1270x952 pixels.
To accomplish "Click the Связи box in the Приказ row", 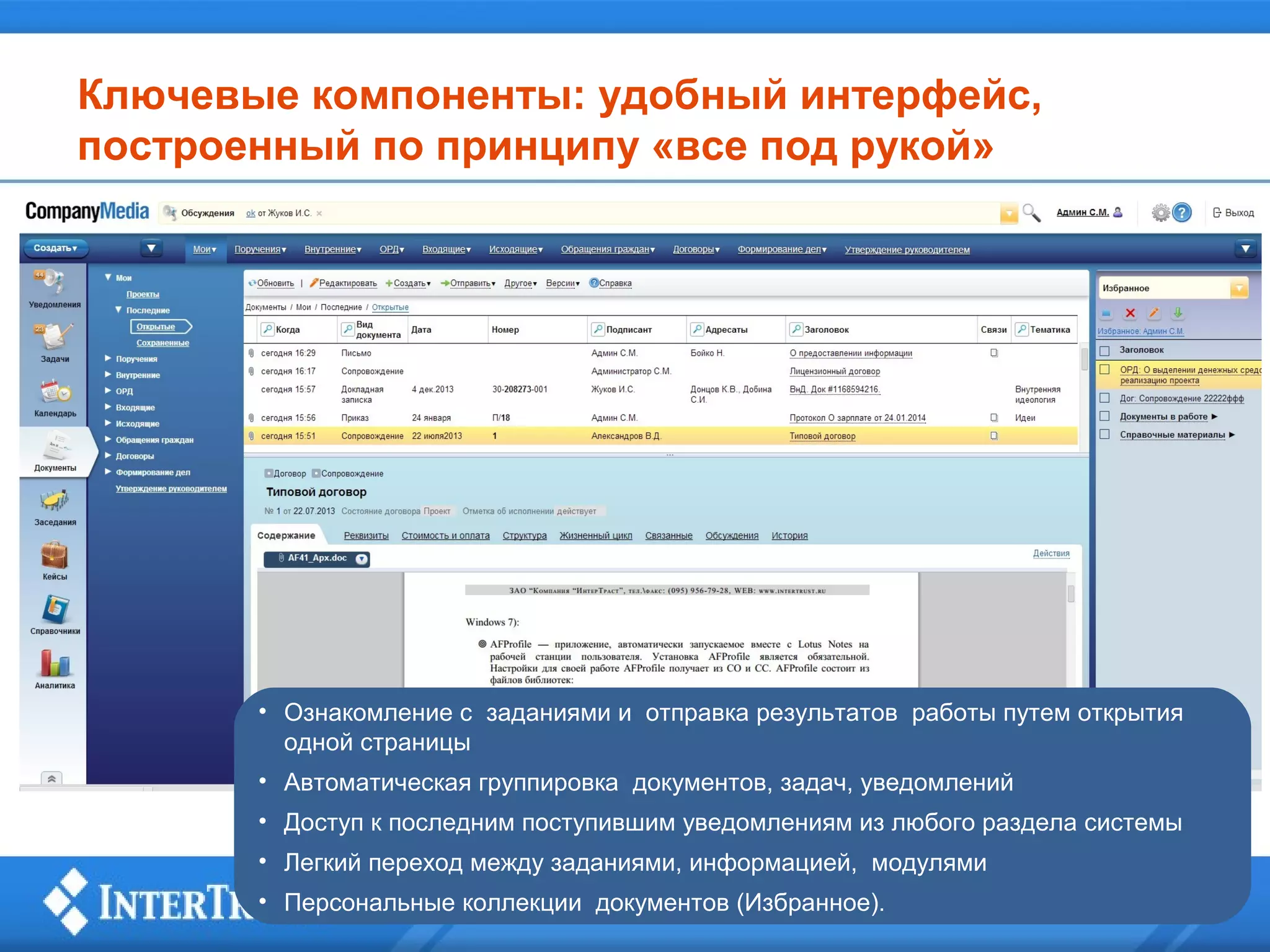I will 994,417.
